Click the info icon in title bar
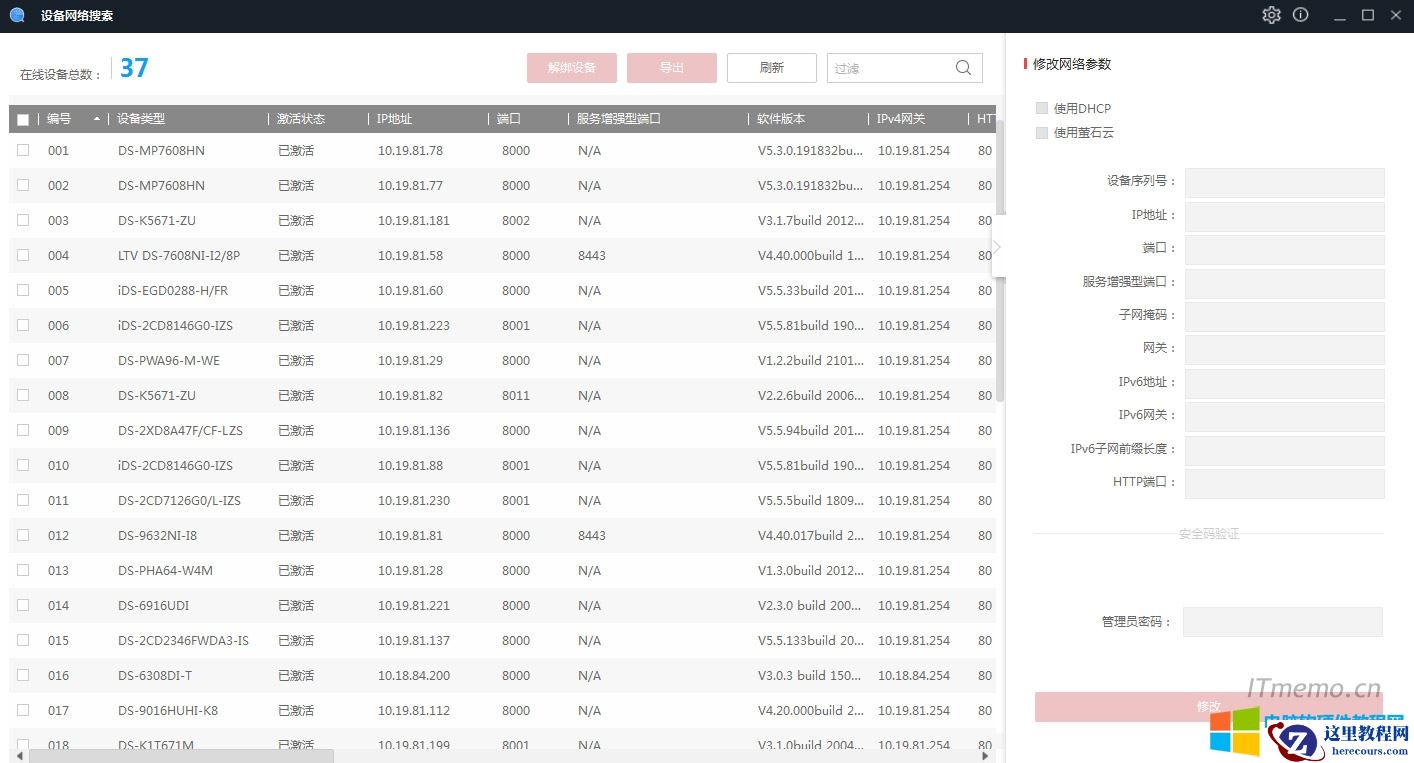Image resolution: width=1414 pixels, height=763 pixels. point(1300,15)
